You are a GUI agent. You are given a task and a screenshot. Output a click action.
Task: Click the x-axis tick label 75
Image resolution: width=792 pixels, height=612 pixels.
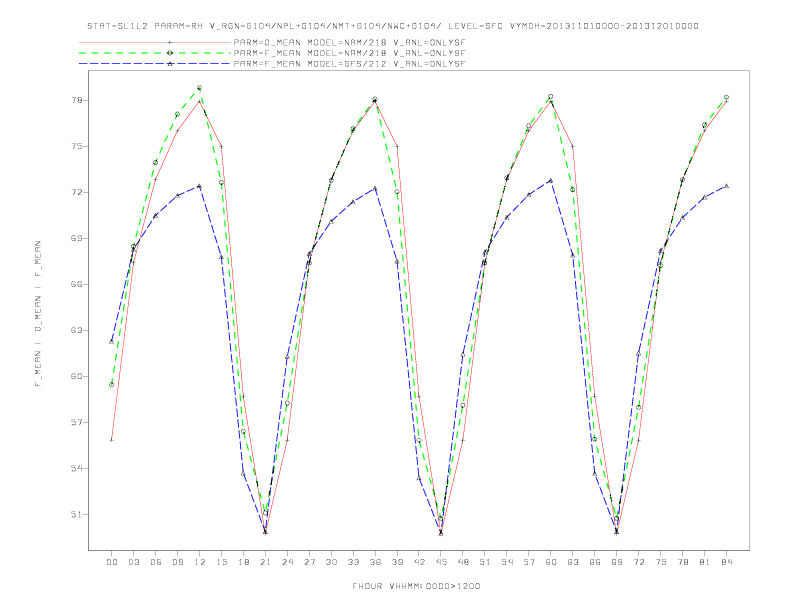pyautogui.click(x=661, y=562)
